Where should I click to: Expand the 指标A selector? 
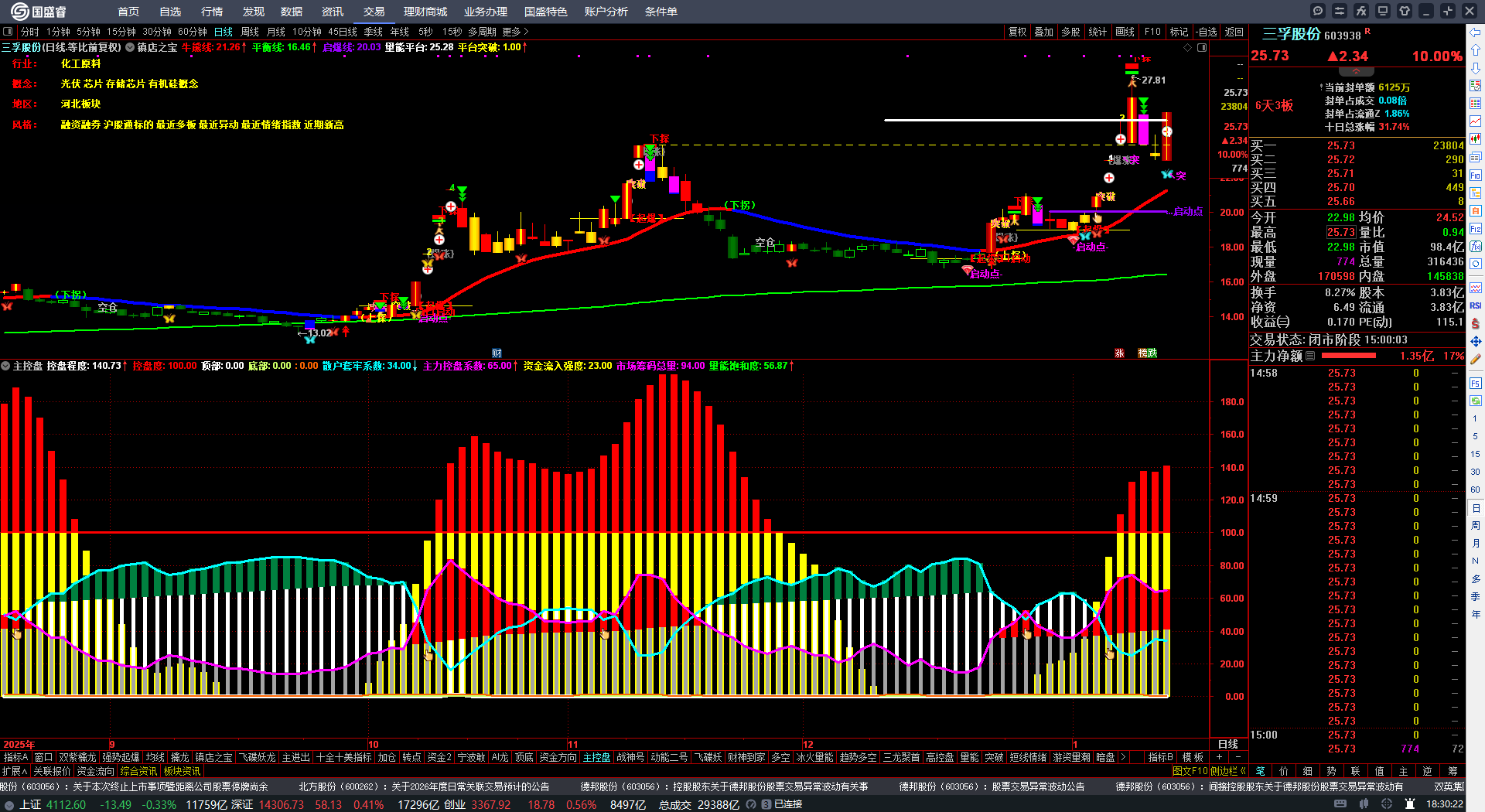[16, 757]
